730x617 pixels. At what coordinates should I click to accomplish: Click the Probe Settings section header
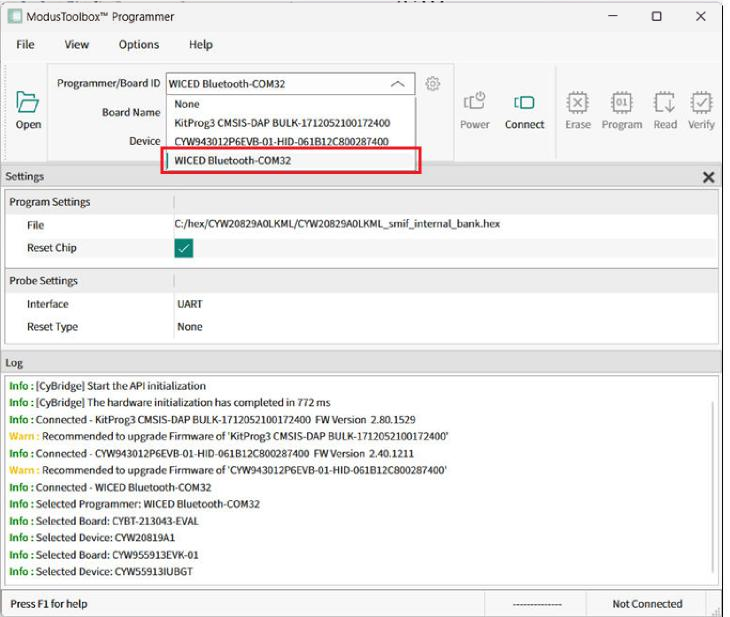(x=361, y=281)
